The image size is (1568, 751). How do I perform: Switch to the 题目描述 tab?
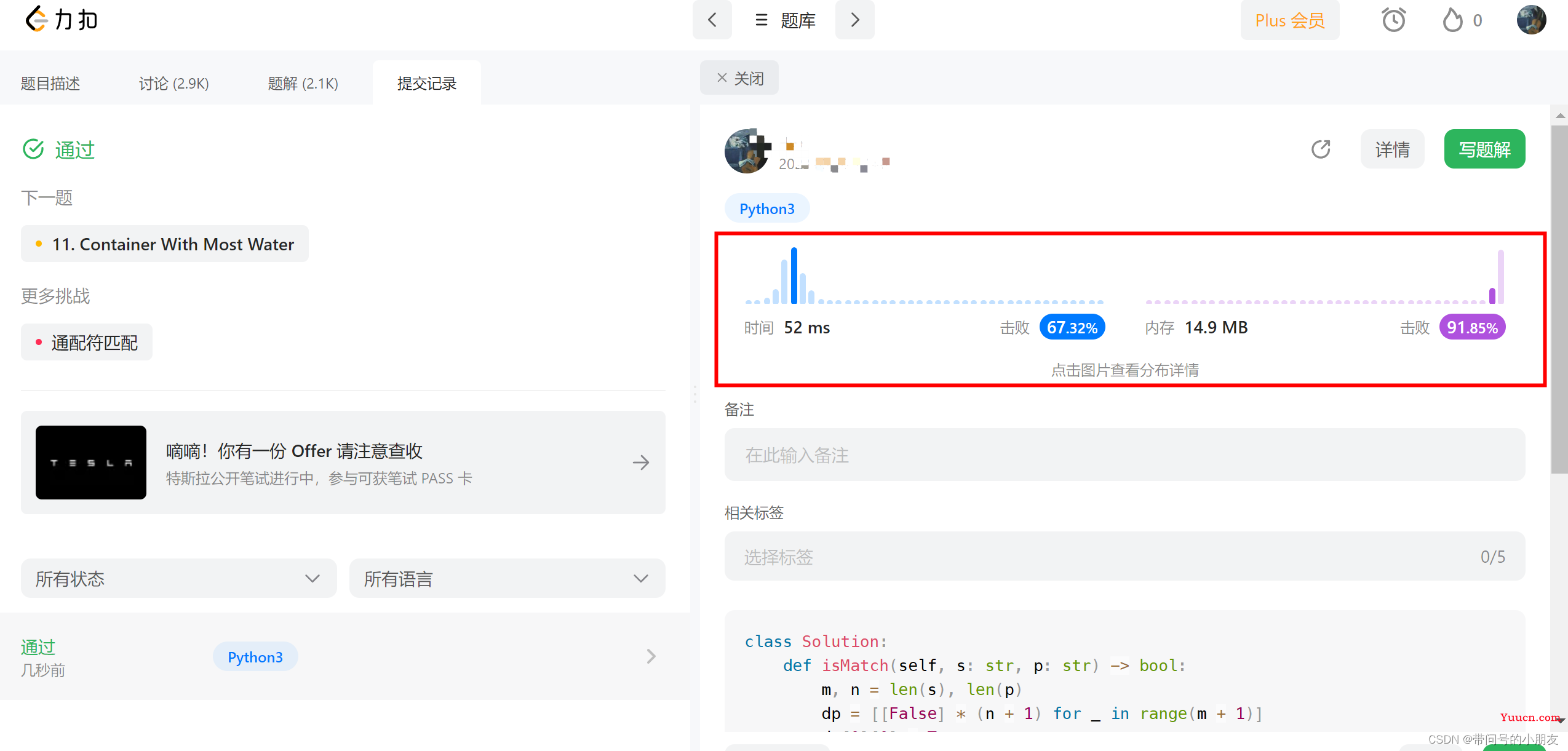pyautogui.click(x=53, y=83)
